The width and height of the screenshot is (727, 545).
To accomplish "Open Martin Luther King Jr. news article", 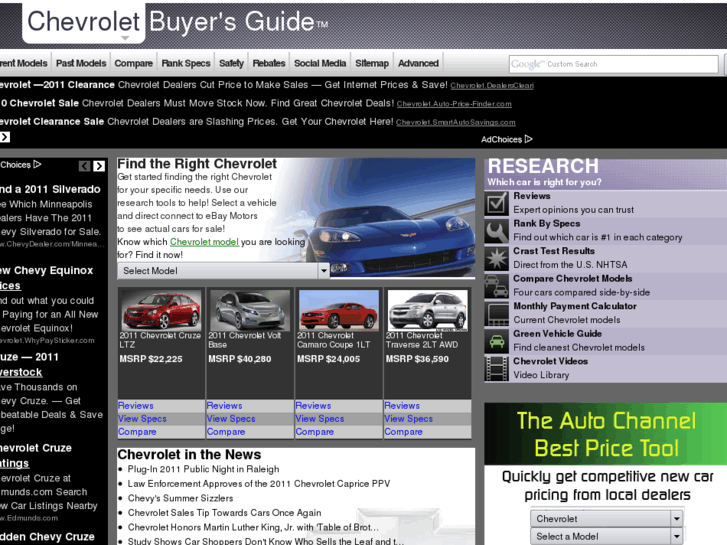I will tap(253, 527).
